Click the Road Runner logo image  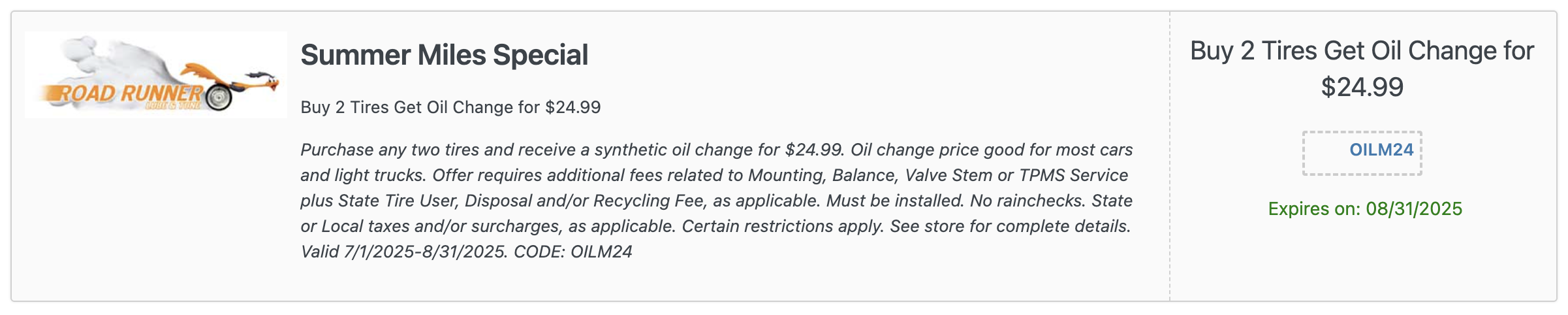tap(156, 75)
